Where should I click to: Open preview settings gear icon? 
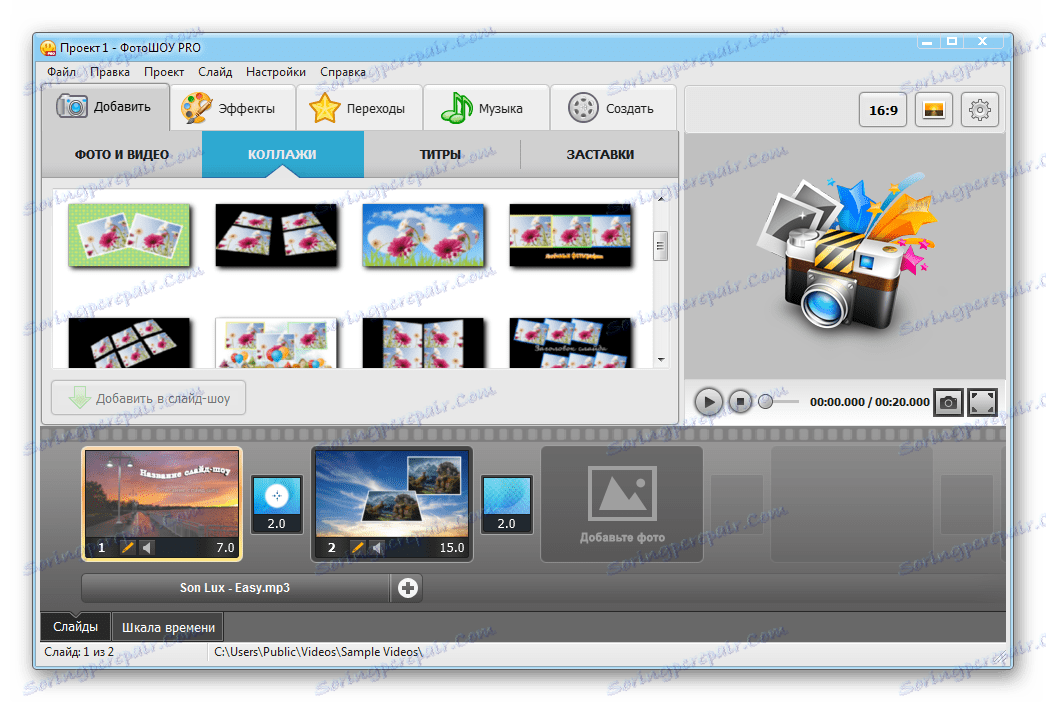click(979, 110)
